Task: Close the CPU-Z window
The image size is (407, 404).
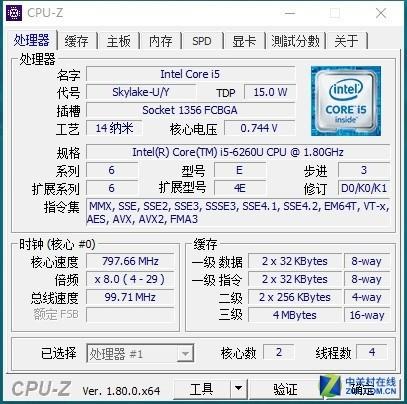Action: click(381, 13)
